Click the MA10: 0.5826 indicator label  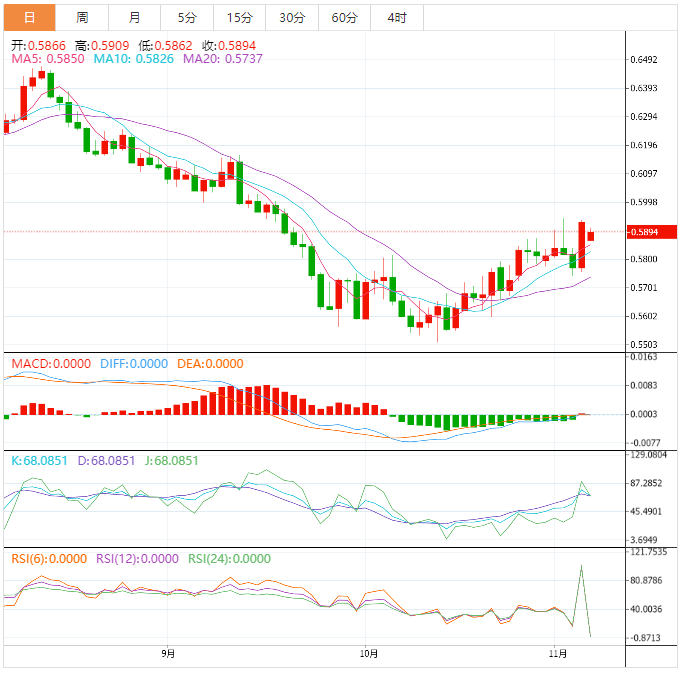tap(134, 59)
